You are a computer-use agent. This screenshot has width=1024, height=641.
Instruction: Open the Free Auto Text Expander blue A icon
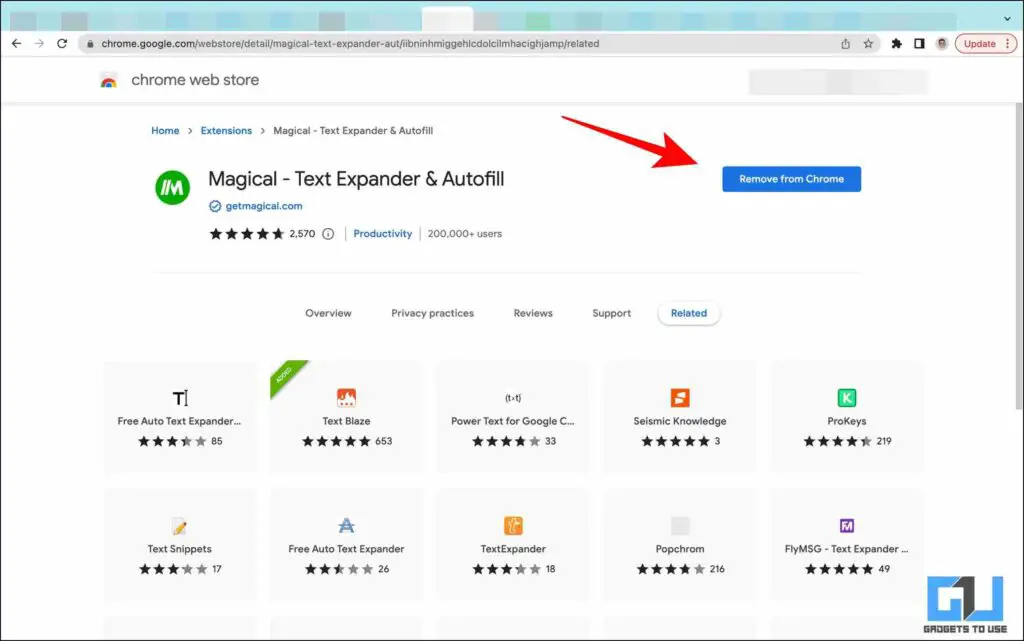(x=346, y=525)
